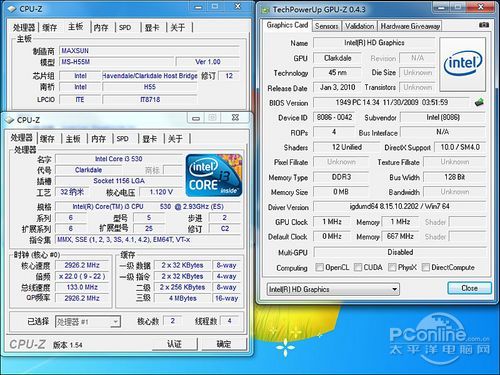Open the 关于 tab in back CPU-Z window
The image size is (500, 375).
(x=177, y=27)
